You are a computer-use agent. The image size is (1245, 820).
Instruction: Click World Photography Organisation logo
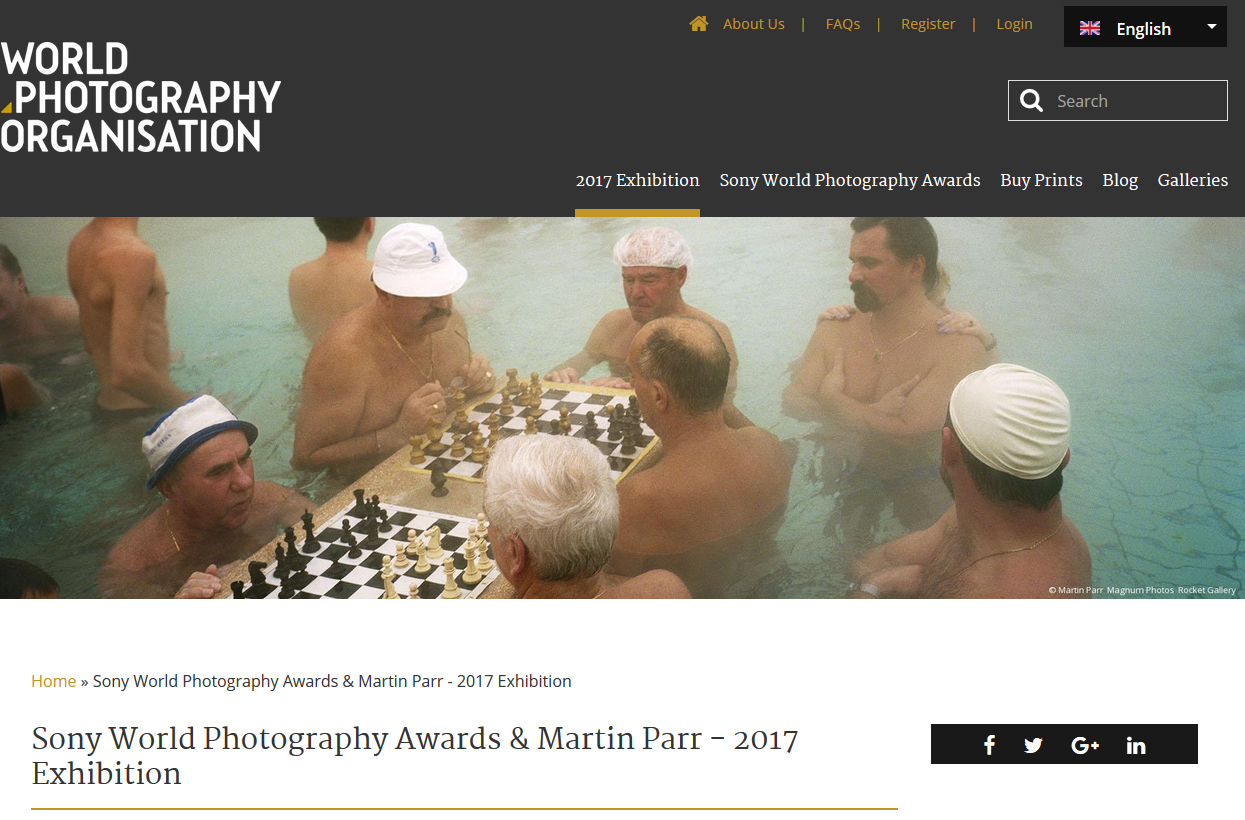pos(140,97)
